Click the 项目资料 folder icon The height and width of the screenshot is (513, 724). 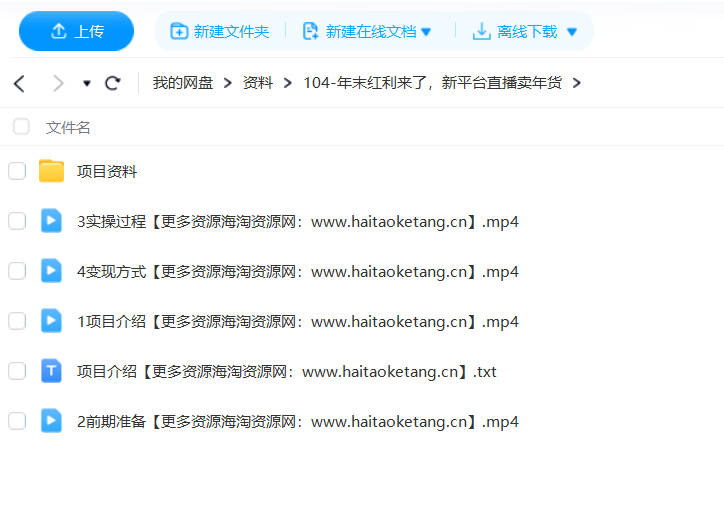51,171
